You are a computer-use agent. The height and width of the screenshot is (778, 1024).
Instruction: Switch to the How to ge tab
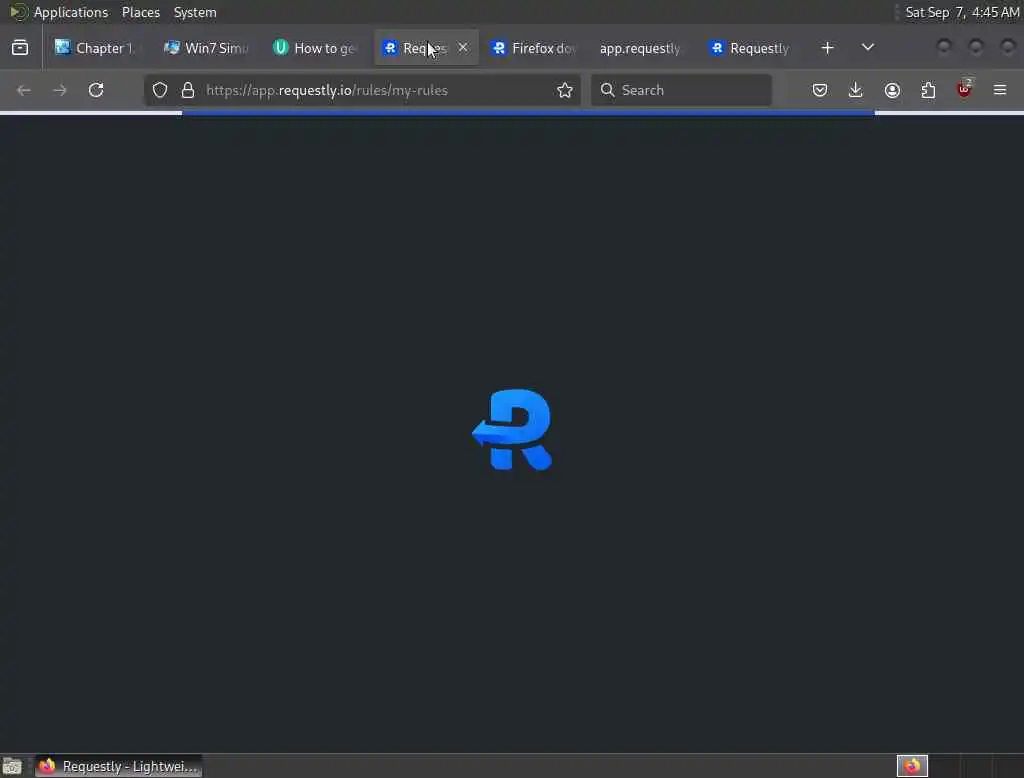(316, 48)
